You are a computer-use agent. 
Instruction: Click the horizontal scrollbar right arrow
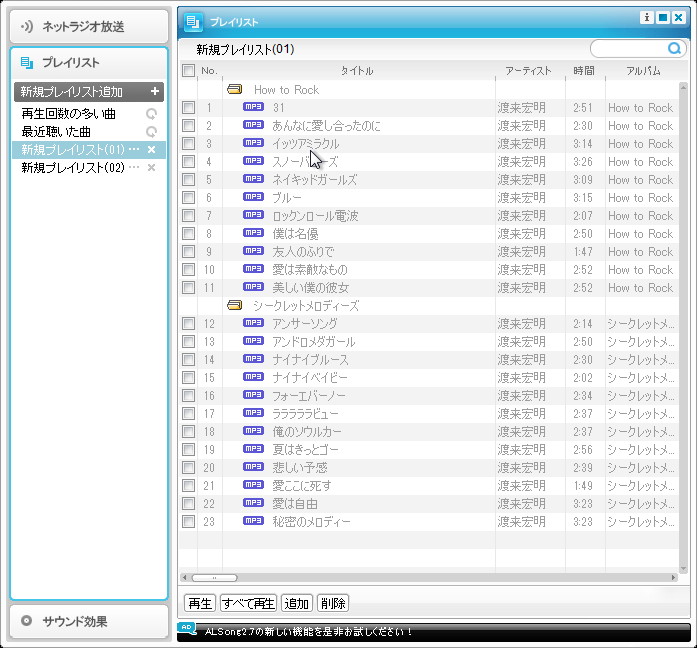[x=674, y=578]
